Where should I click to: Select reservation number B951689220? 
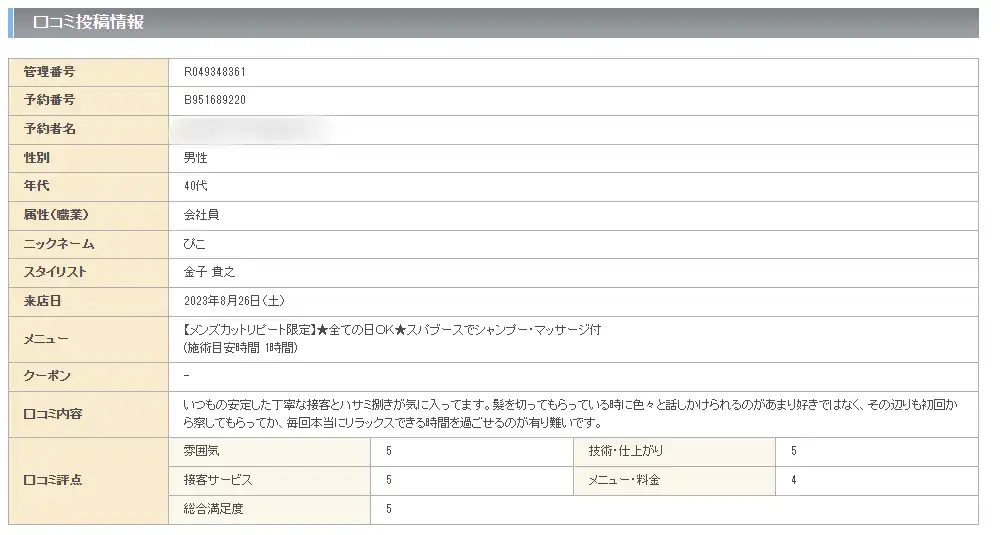(x=214, y=100)
